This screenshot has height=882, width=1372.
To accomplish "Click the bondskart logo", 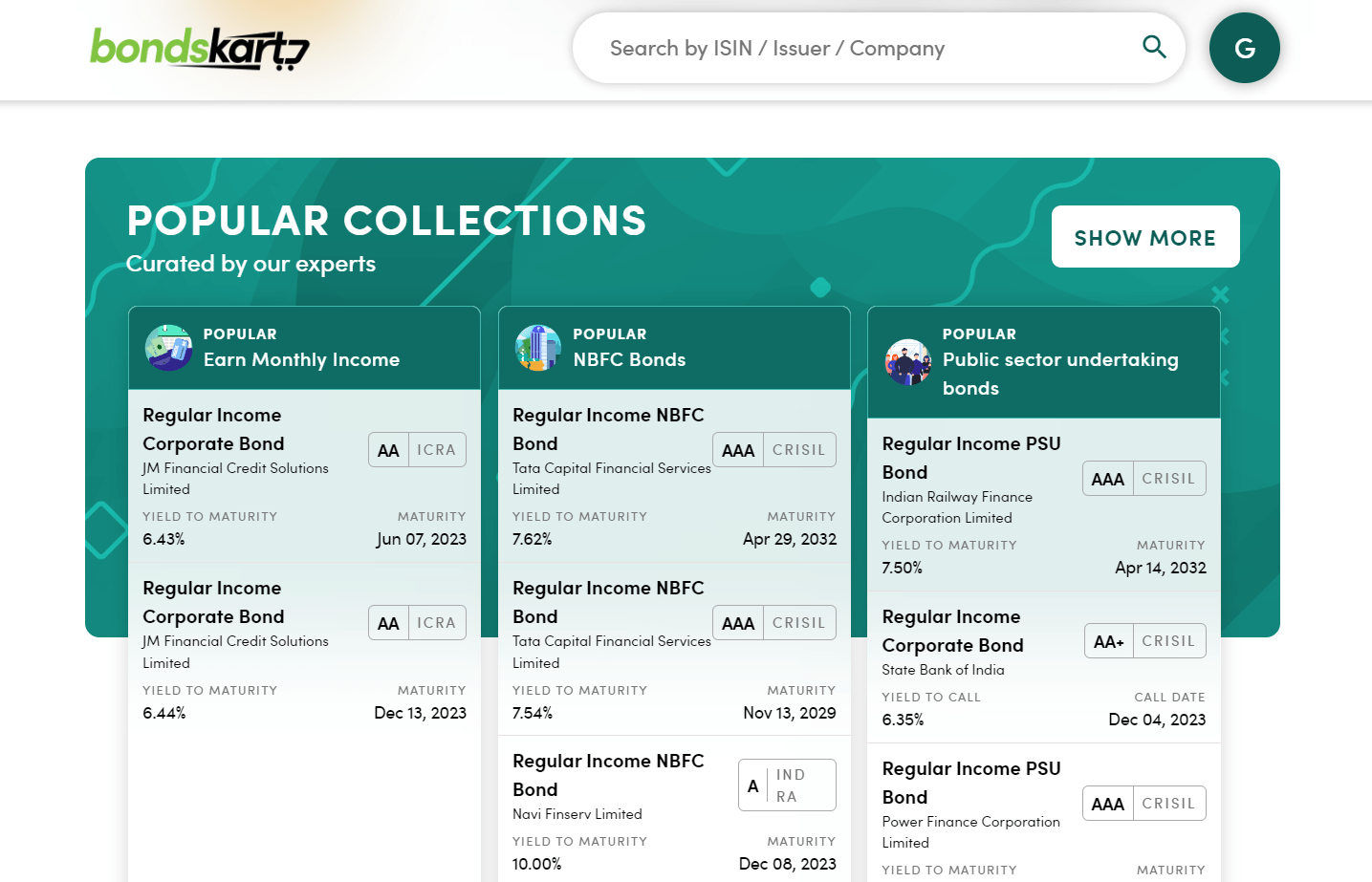I will 200,49.
